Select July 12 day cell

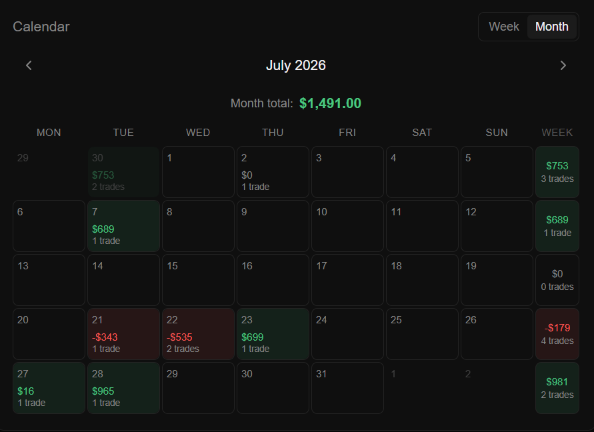[x=497, y=226]
